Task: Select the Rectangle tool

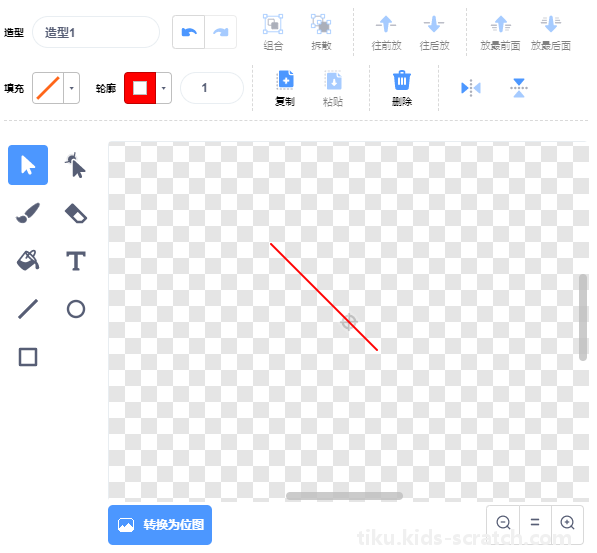Action: pyautogui.click(x=28, y=357)
